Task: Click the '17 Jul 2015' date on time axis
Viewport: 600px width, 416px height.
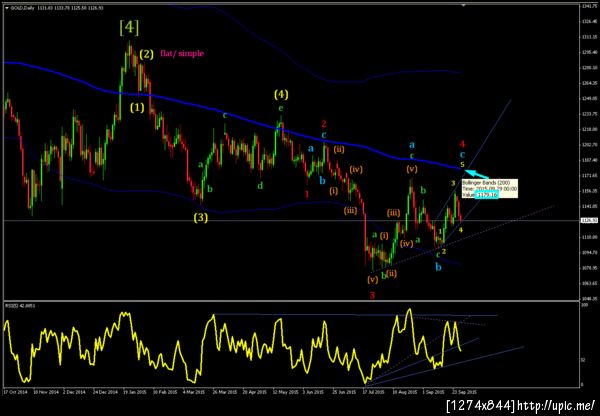Action: click(373, 392)
